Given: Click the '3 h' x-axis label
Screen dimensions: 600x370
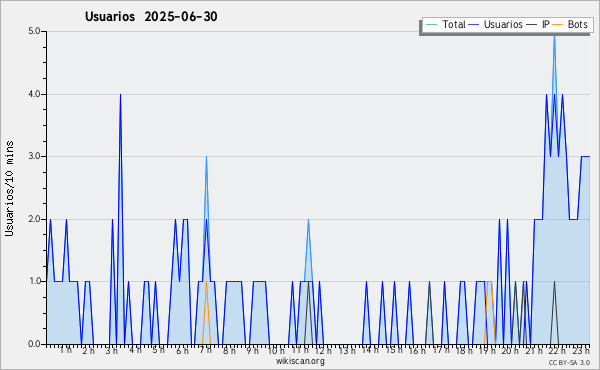Looking at the screenshot, I should coord(111,350).
